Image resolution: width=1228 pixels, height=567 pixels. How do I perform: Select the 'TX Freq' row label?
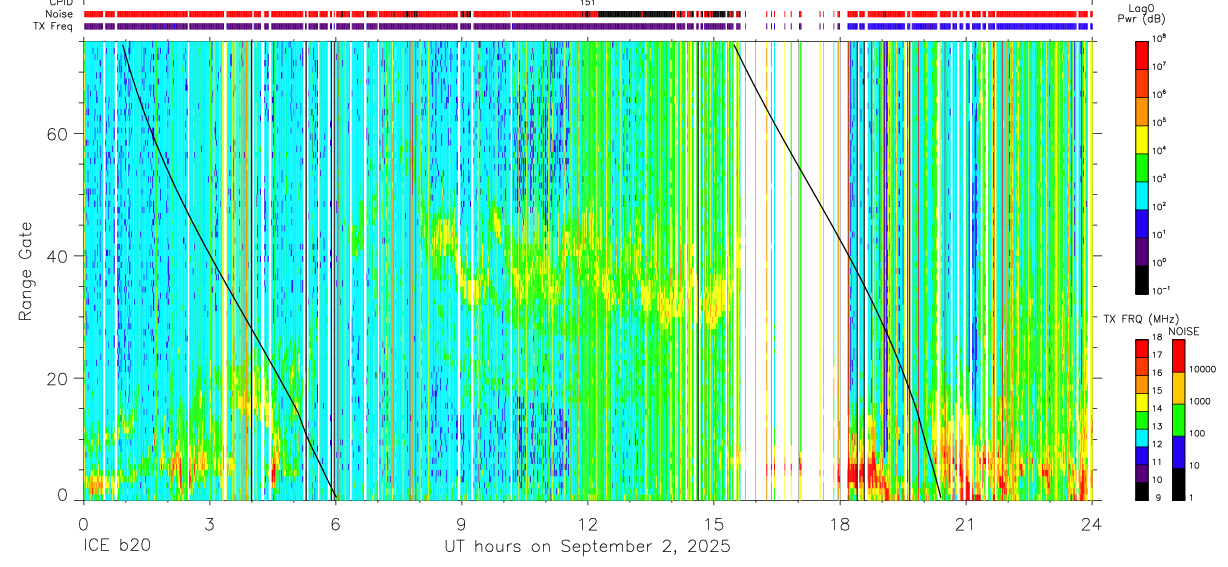(x=55, y=26)
